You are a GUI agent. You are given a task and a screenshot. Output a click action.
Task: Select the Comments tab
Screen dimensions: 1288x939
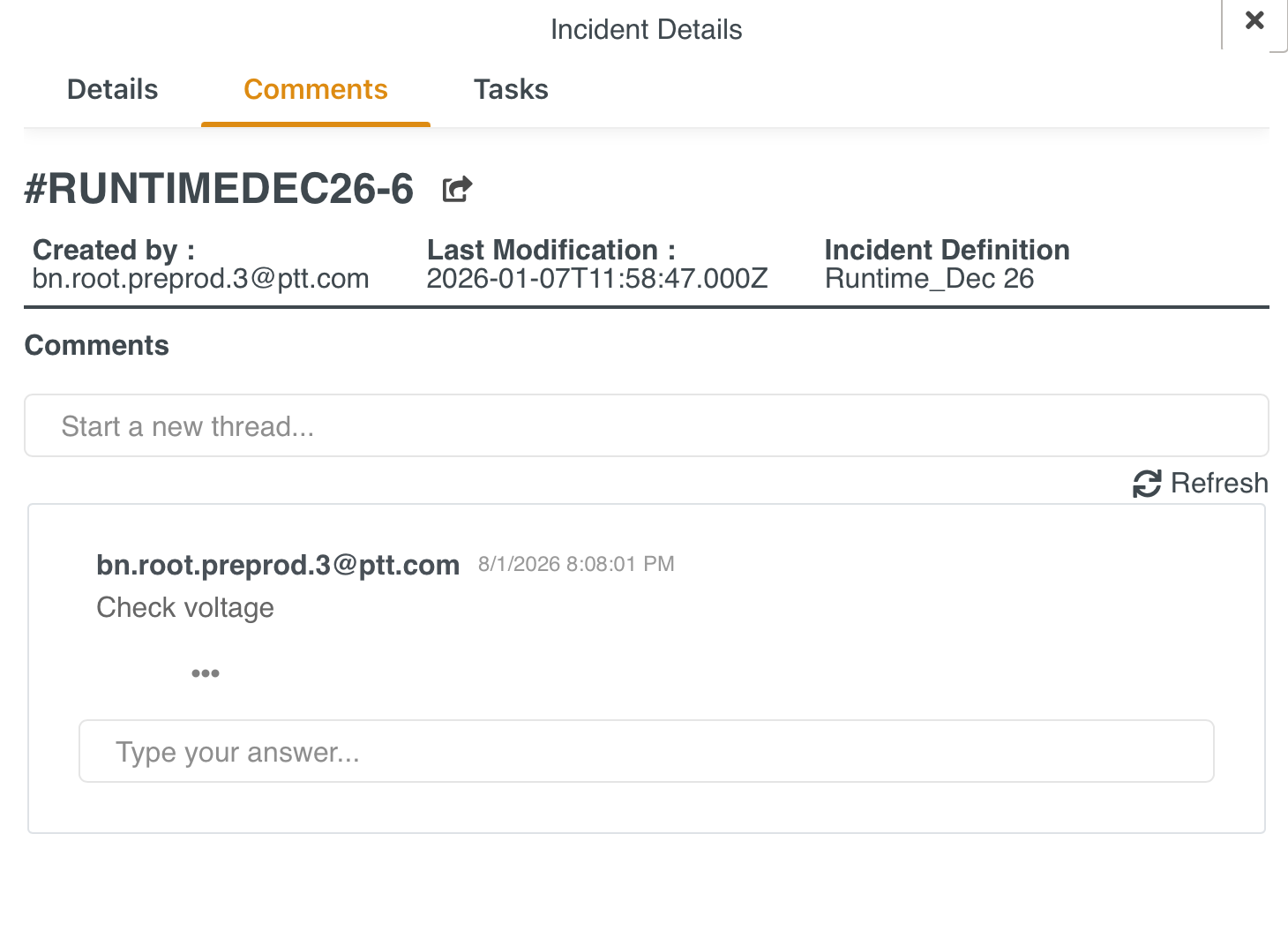click(x=315, y=89)
